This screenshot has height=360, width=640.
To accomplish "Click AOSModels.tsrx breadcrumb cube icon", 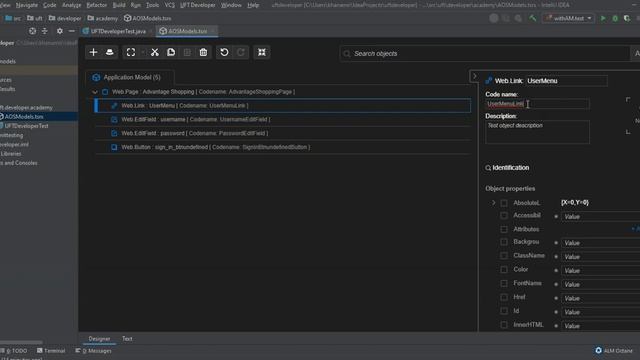I will (x=127, y=18).
